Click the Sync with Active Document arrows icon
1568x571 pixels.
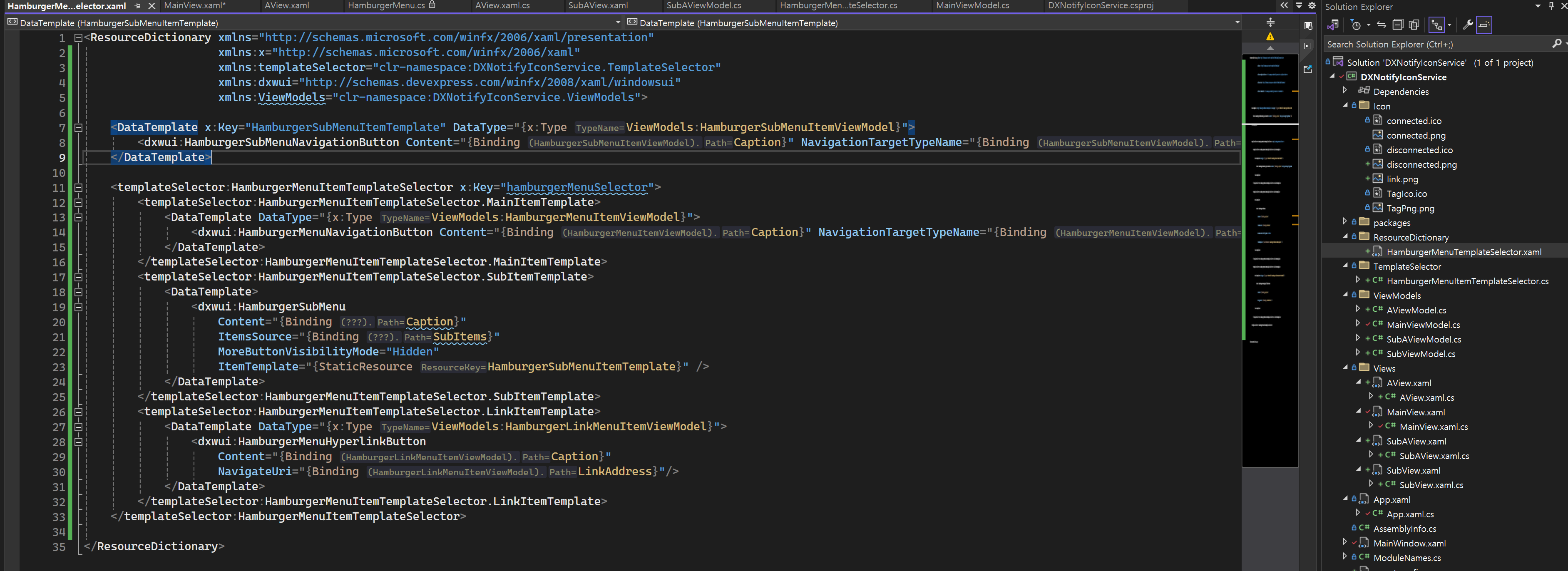click(x=1381, y=25)
